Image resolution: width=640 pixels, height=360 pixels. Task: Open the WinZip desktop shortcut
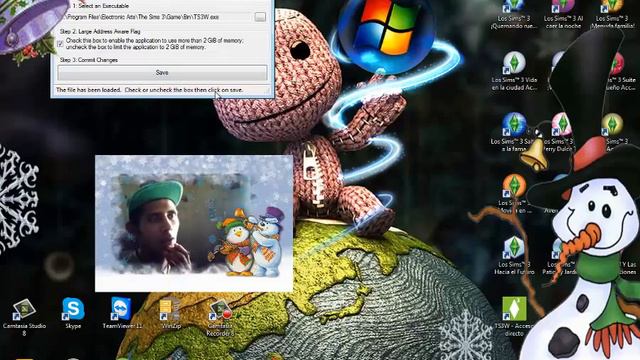click(171, 313)
